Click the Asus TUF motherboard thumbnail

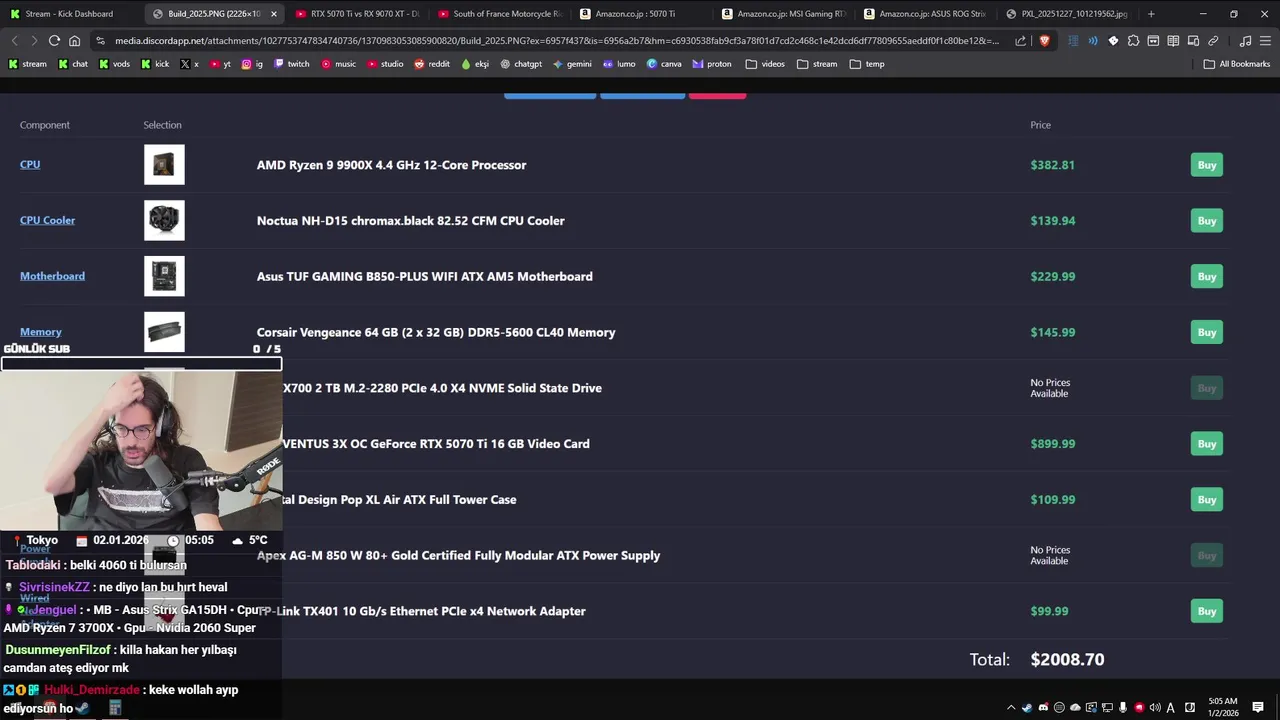pyautogui.click(x=164, y=277)
